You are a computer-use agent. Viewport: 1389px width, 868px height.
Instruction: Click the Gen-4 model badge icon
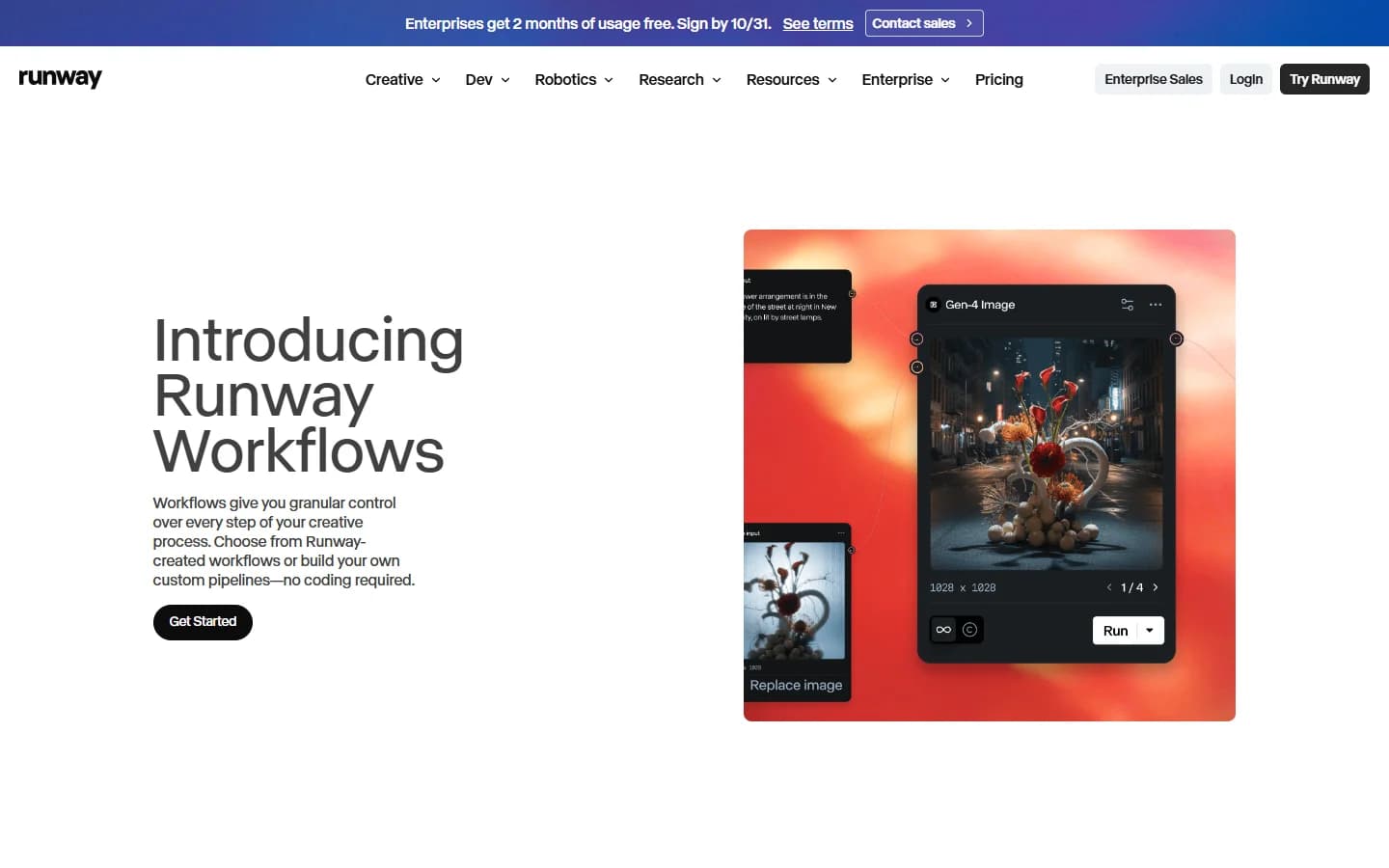(933, 305)
